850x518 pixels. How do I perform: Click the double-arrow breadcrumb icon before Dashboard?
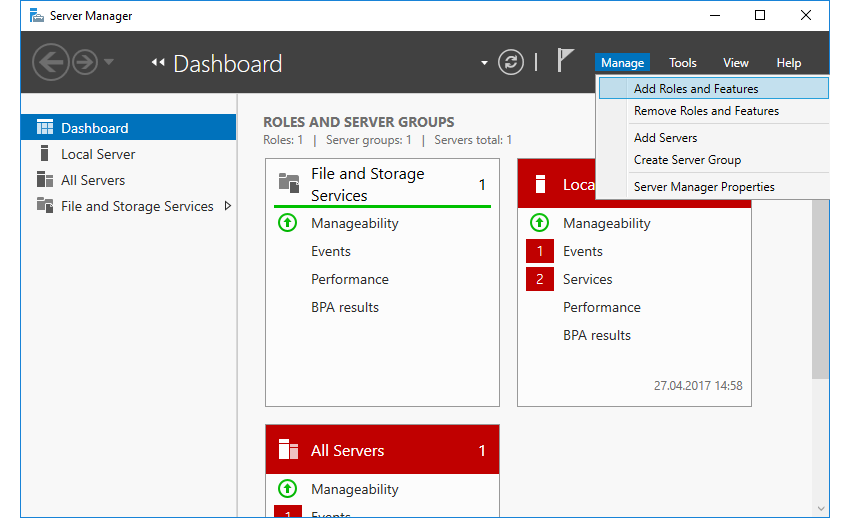(158, 63)
